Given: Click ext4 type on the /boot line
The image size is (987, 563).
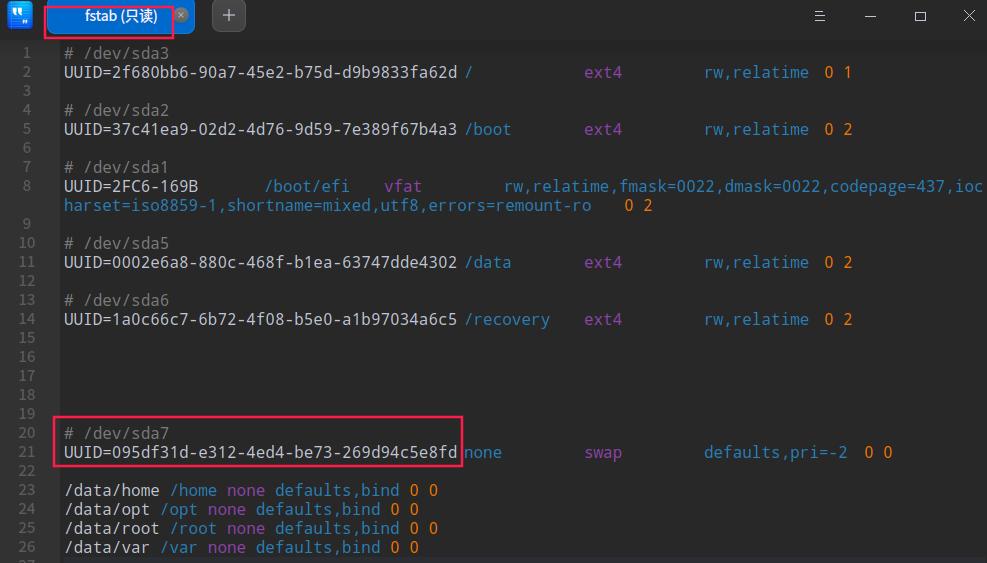Looking at the screenshot, I should [603, 129].
